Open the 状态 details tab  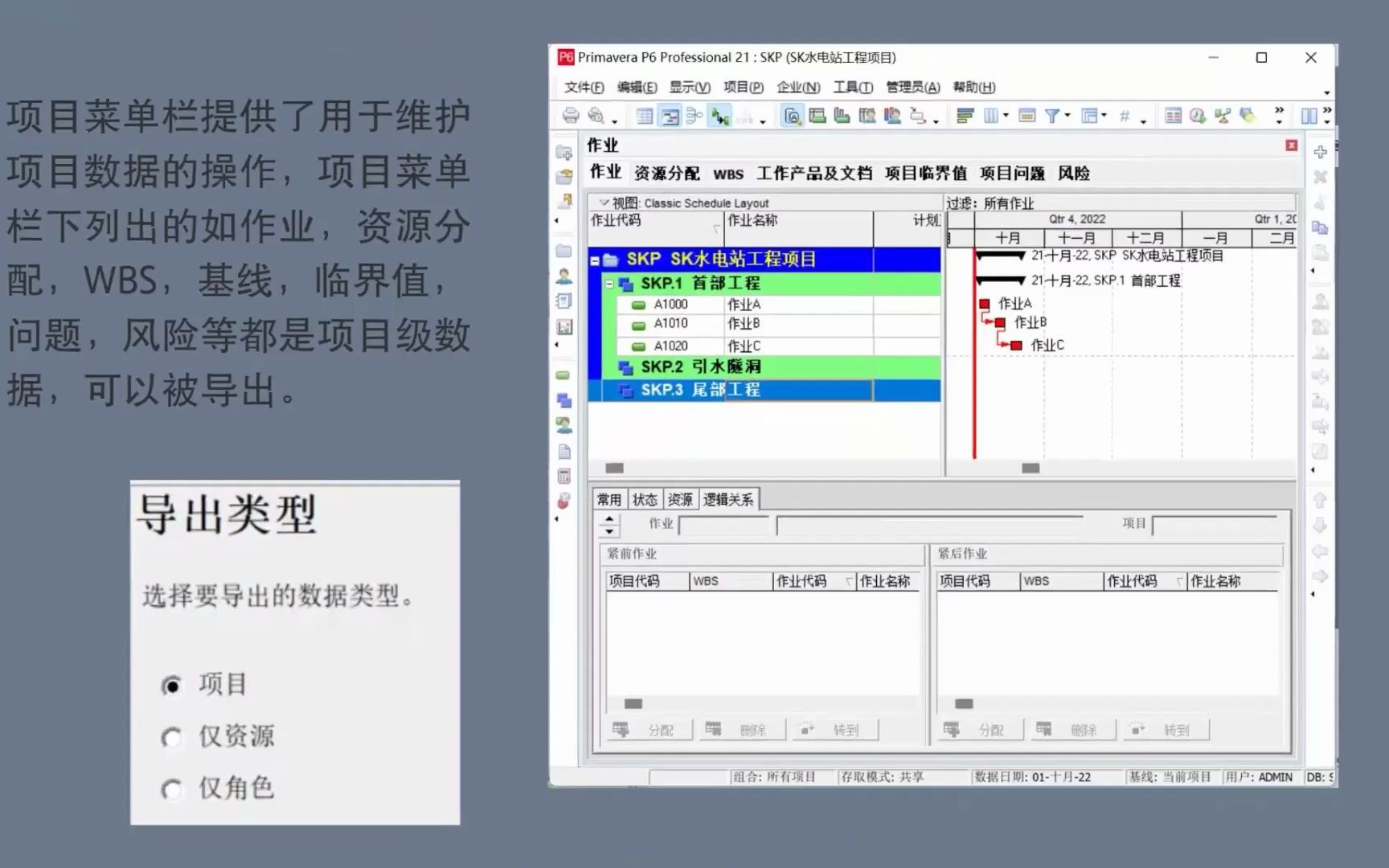coord(645,500)
